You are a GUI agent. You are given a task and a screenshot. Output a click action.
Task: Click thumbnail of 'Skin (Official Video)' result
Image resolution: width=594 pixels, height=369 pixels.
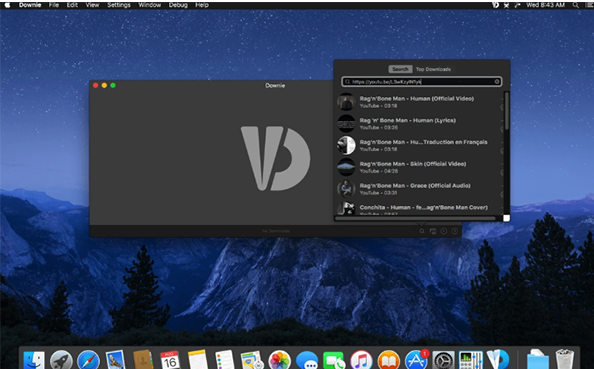tap(346, 167)
